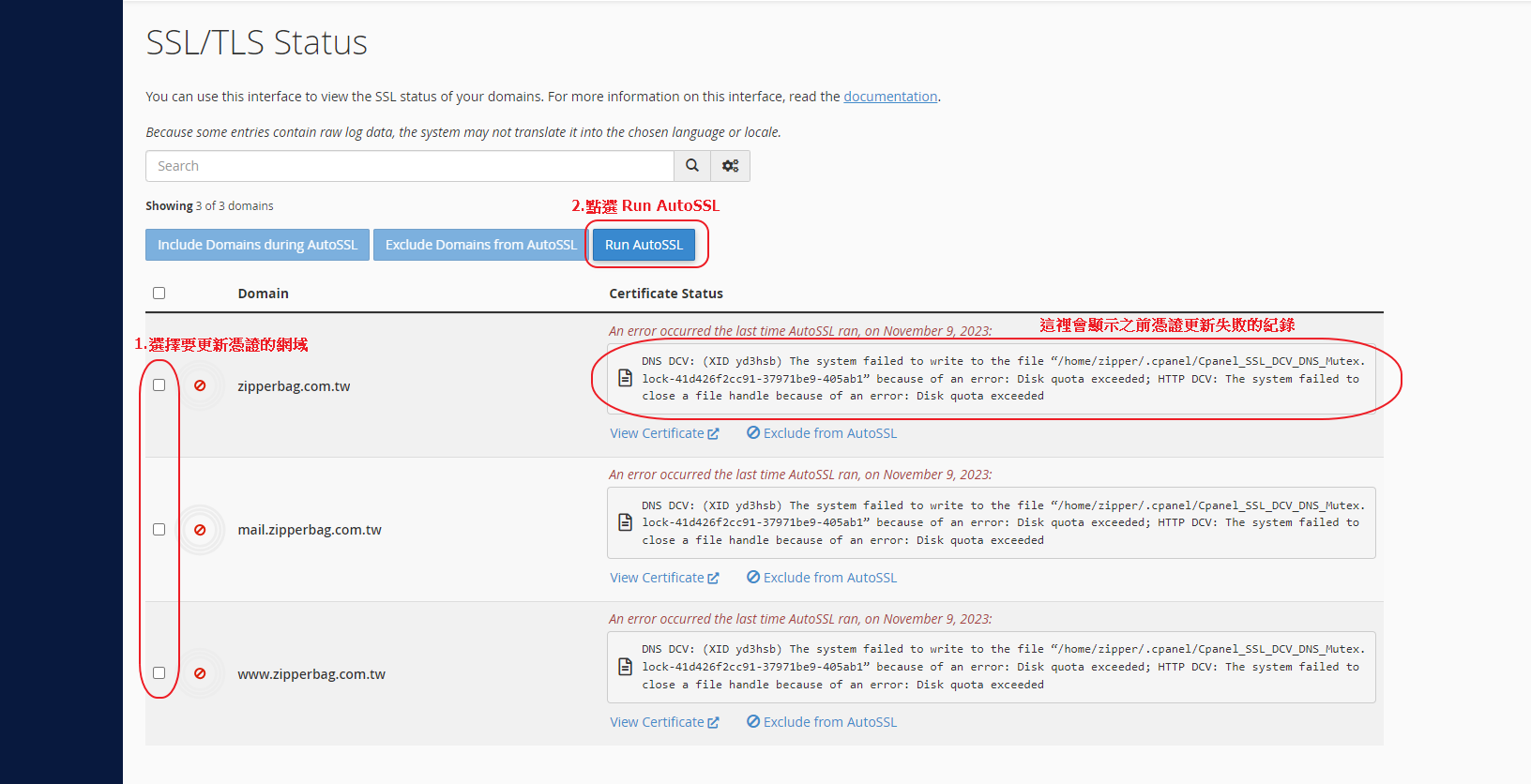Screen dimensions: 1531x784
Task: View Certificate for zipperbag.com.tw
Action: pos(663,433)
